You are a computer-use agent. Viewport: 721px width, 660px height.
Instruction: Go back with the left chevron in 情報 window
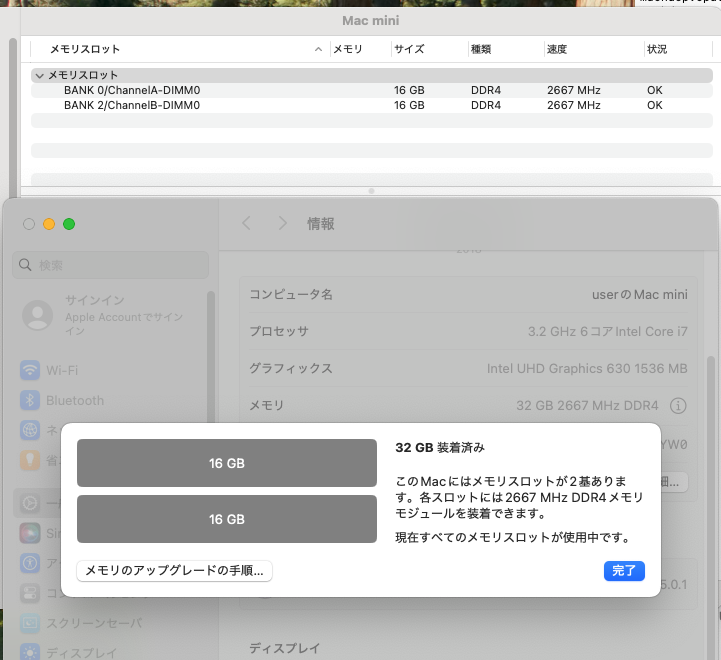[246, 224]
